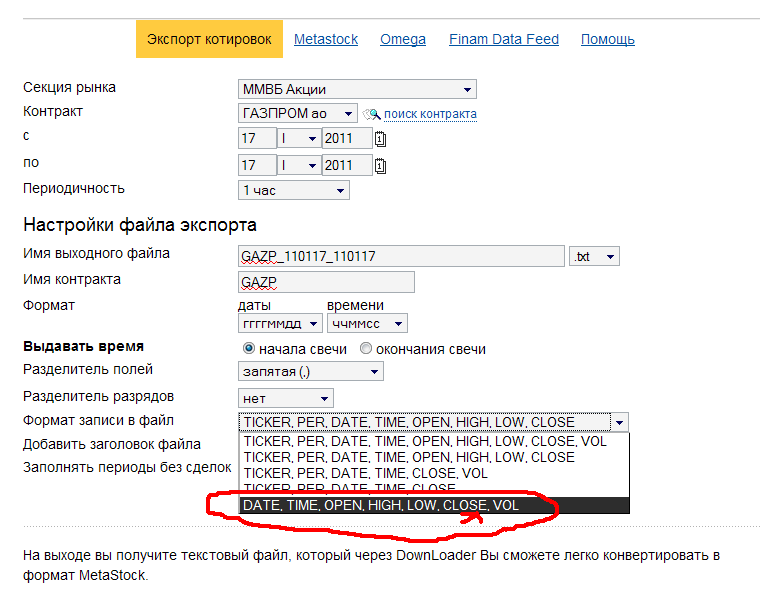
Task: Open the time format dropdown ччммсс
Action: coord(367,323)
